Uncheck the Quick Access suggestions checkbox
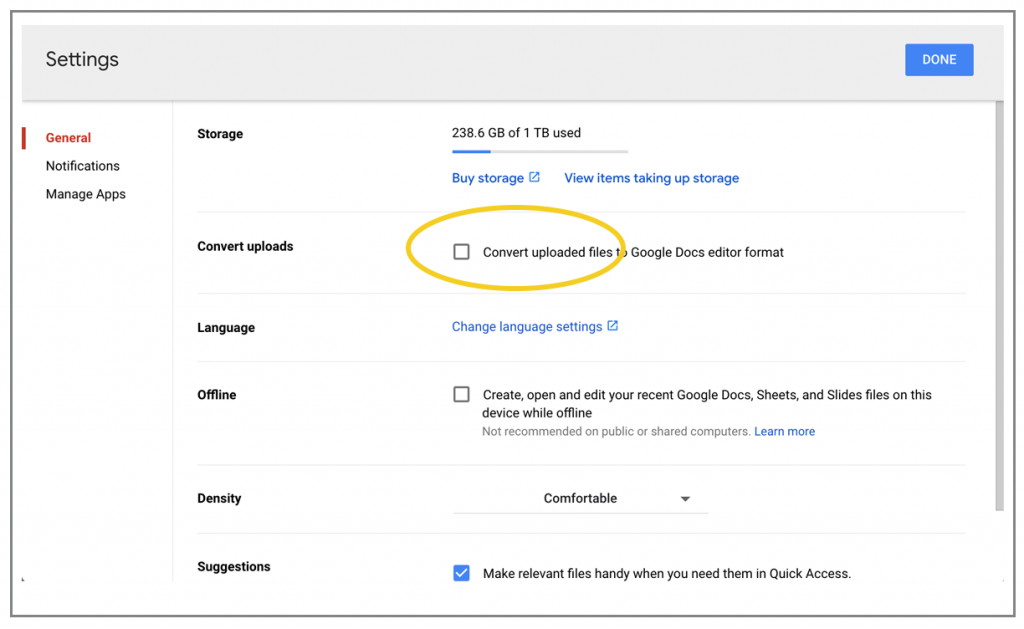The image size is (1024, 629). click(461, 573)
